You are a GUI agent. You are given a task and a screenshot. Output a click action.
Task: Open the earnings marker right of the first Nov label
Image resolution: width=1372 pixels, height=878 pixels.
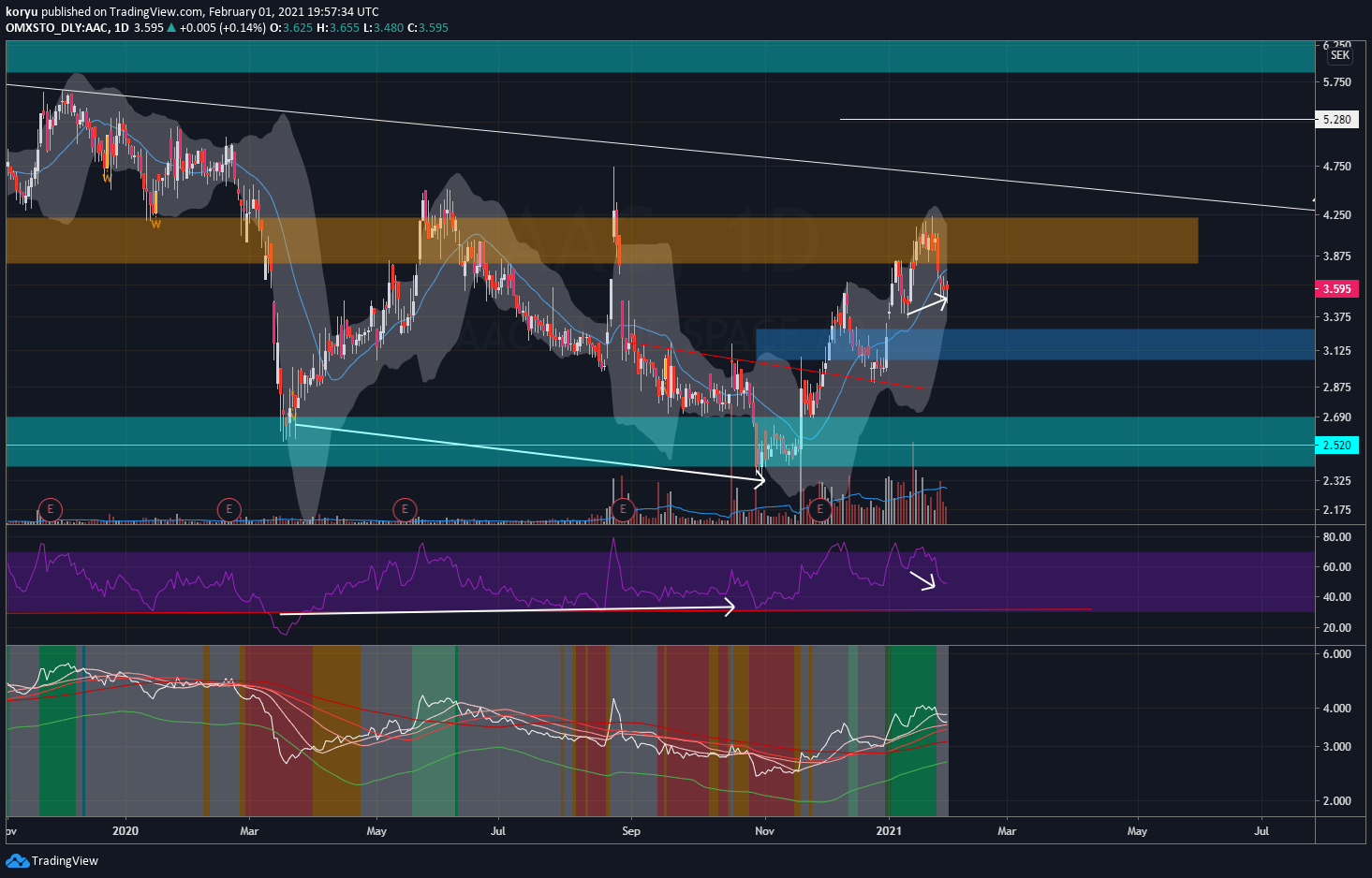(820, 509)
